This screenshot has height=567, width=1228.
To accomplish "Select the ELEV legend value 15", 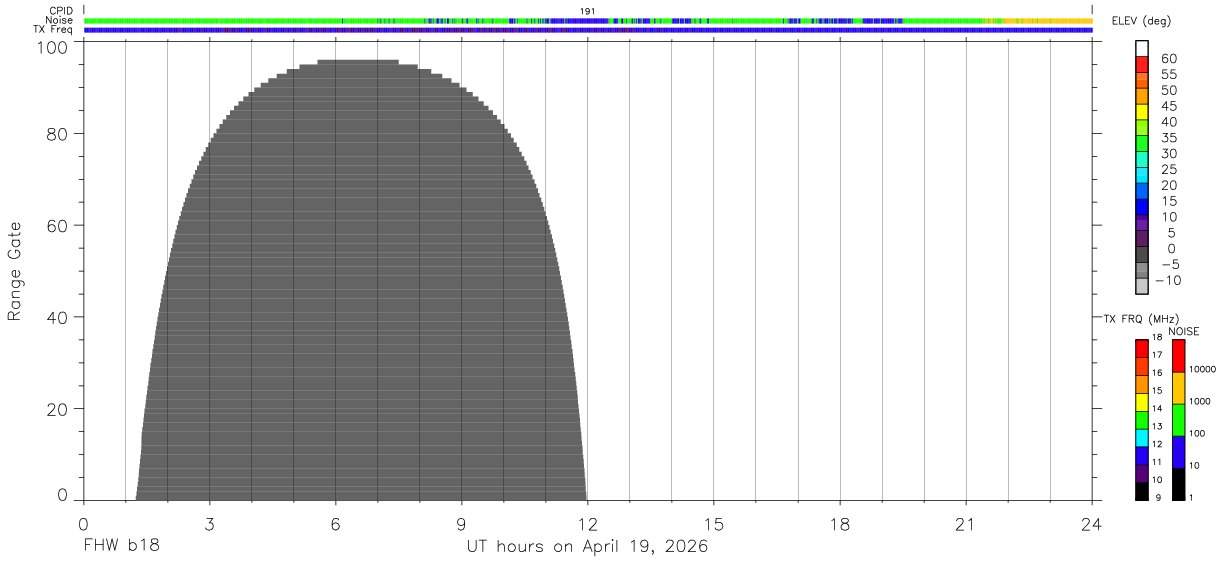I will pyautogui.click(x=1168, y=201).
